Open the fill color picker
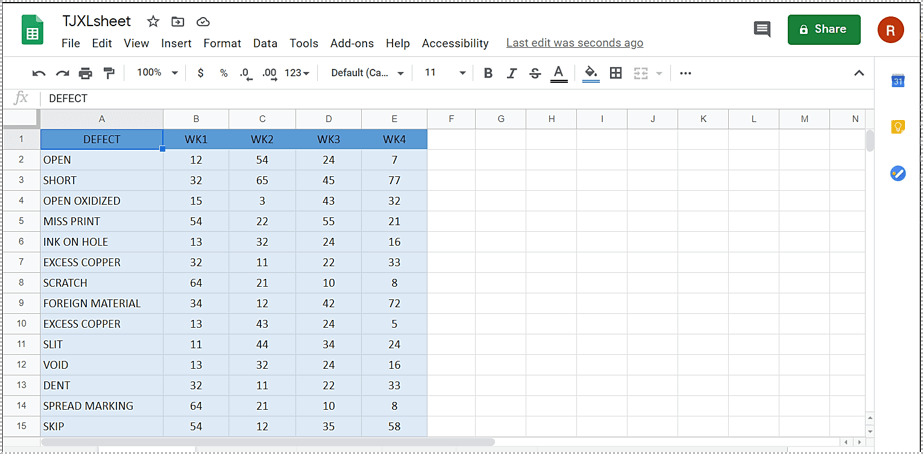 click(590, 73)
